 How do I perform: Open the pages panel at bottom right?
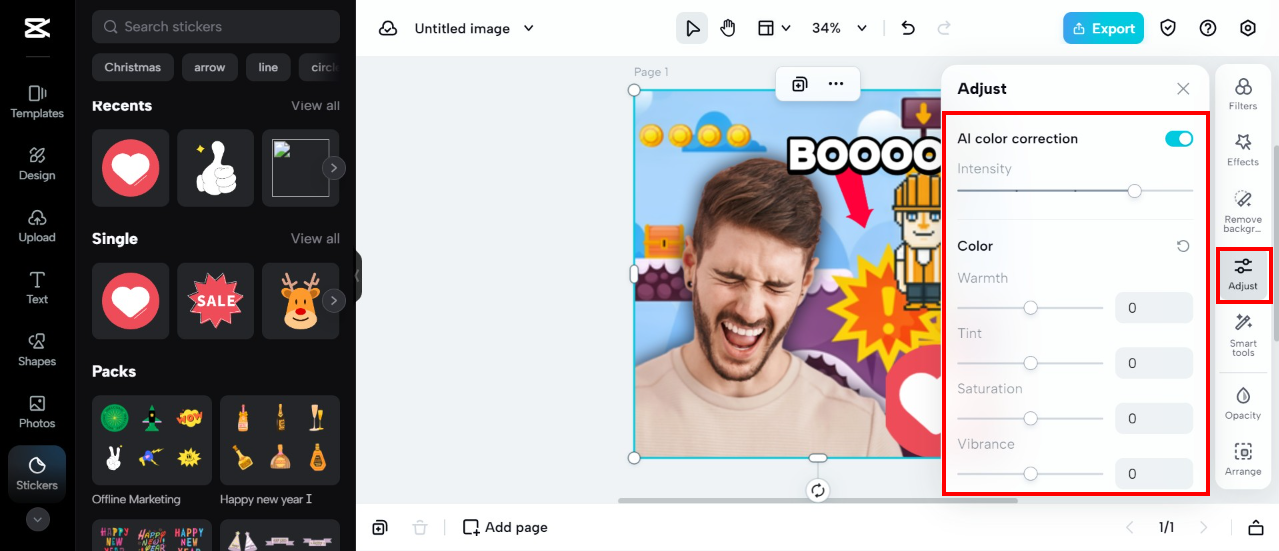click(1255, 527)
